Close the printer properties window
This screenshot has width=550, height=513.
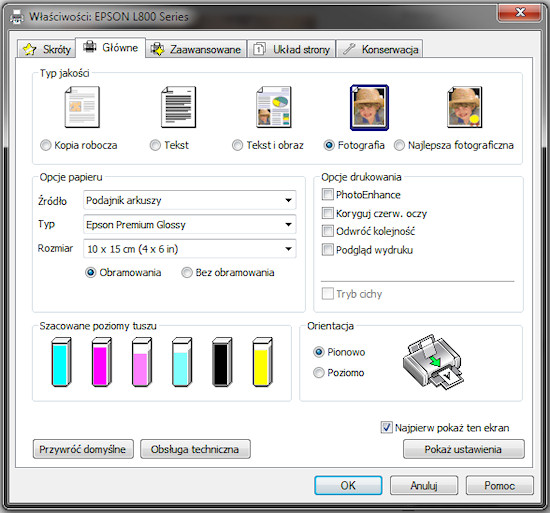tap(519, 13)
